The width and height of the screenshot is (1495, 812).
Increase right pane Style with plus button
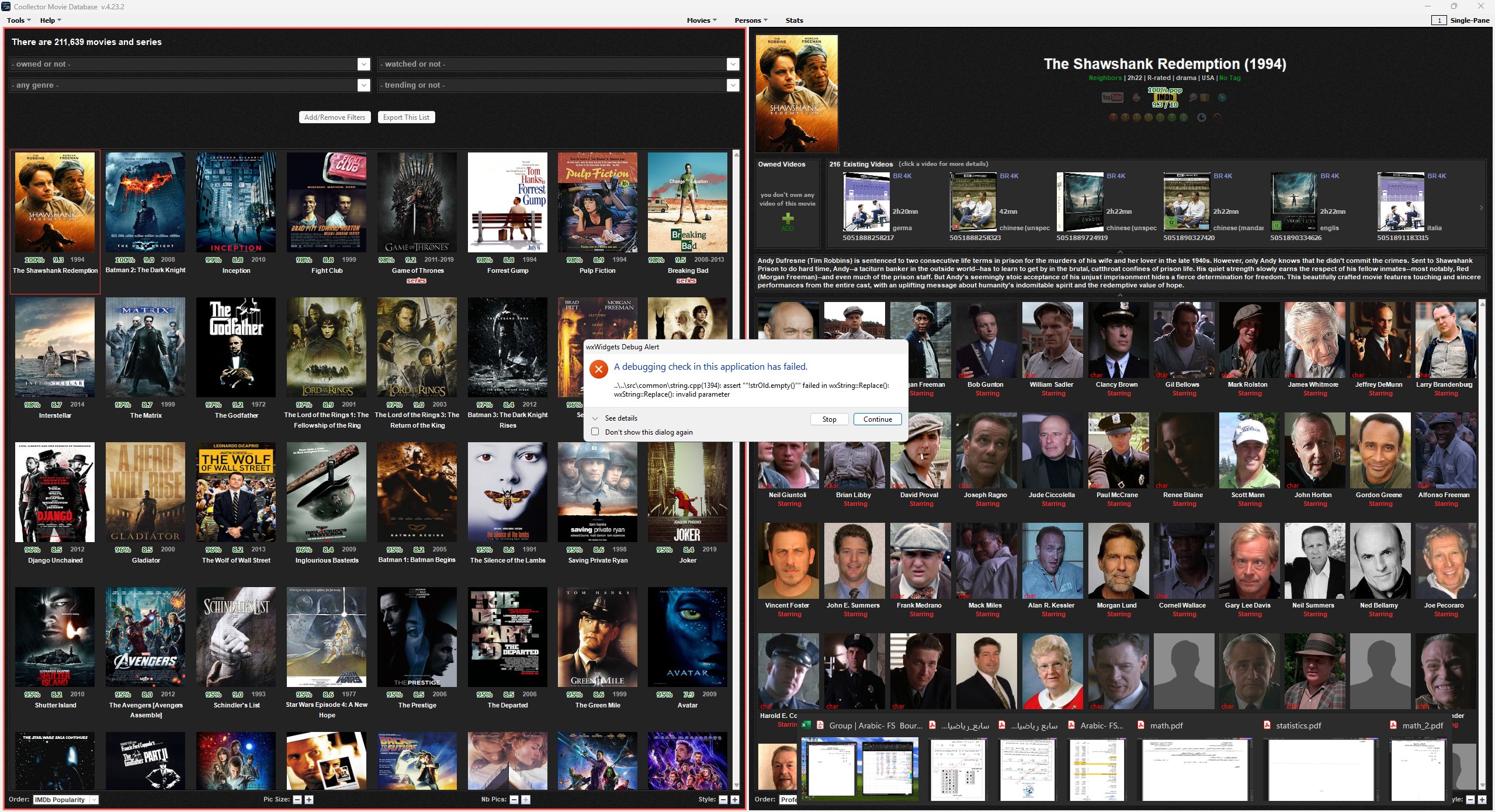tap(1482, 800)
